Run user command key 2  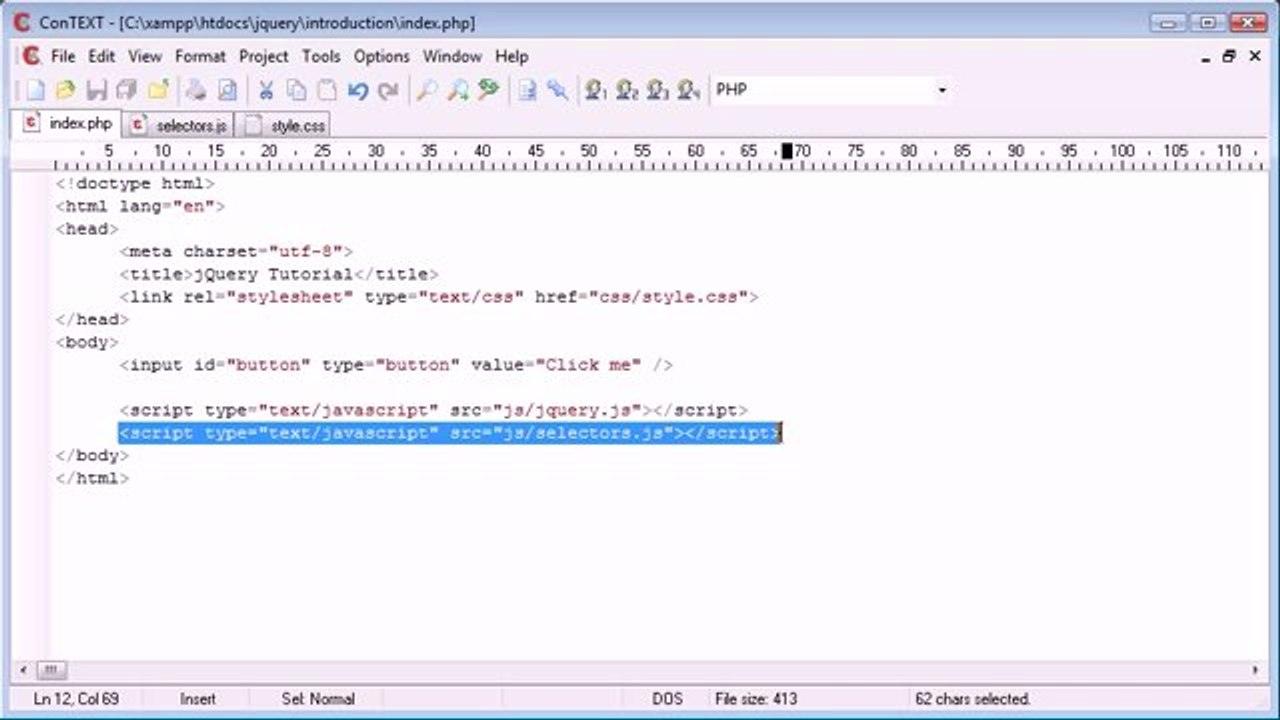pyautogui.click(x=627, y=90)
